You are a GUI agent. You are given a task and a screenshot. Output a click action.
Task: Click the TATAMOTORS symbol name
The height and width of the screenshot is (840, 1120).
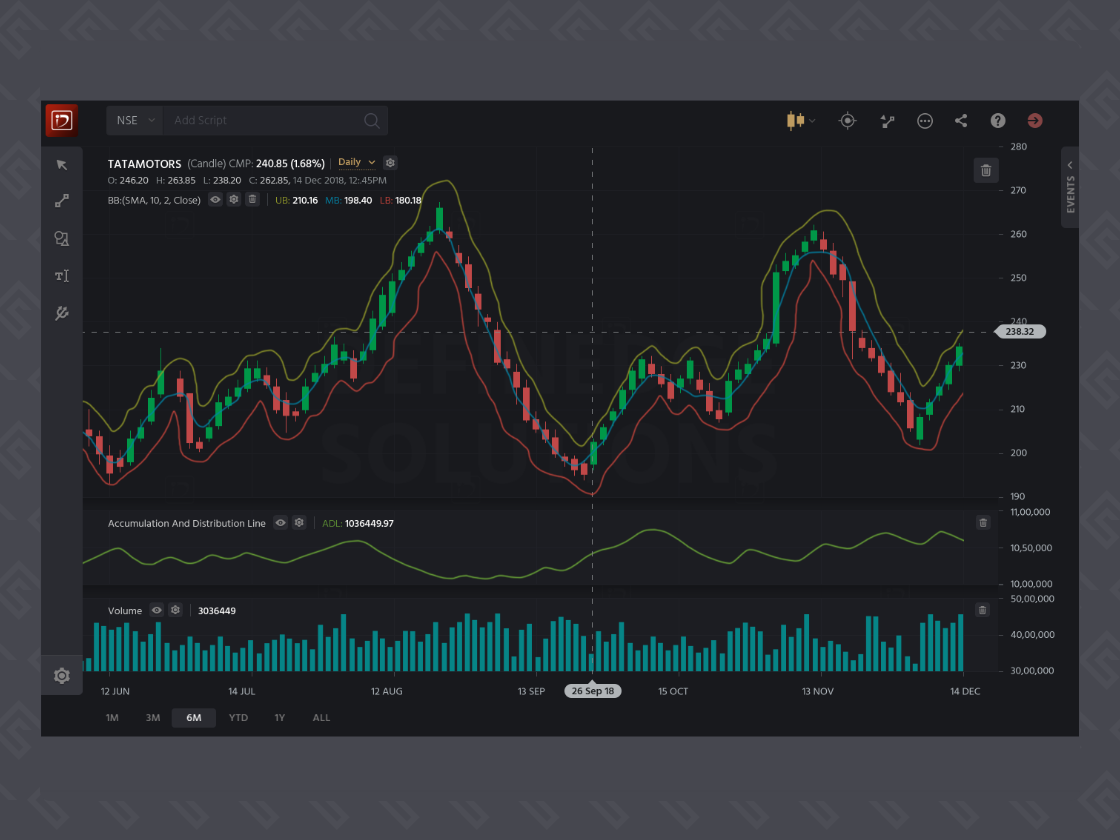coord(144,164)
